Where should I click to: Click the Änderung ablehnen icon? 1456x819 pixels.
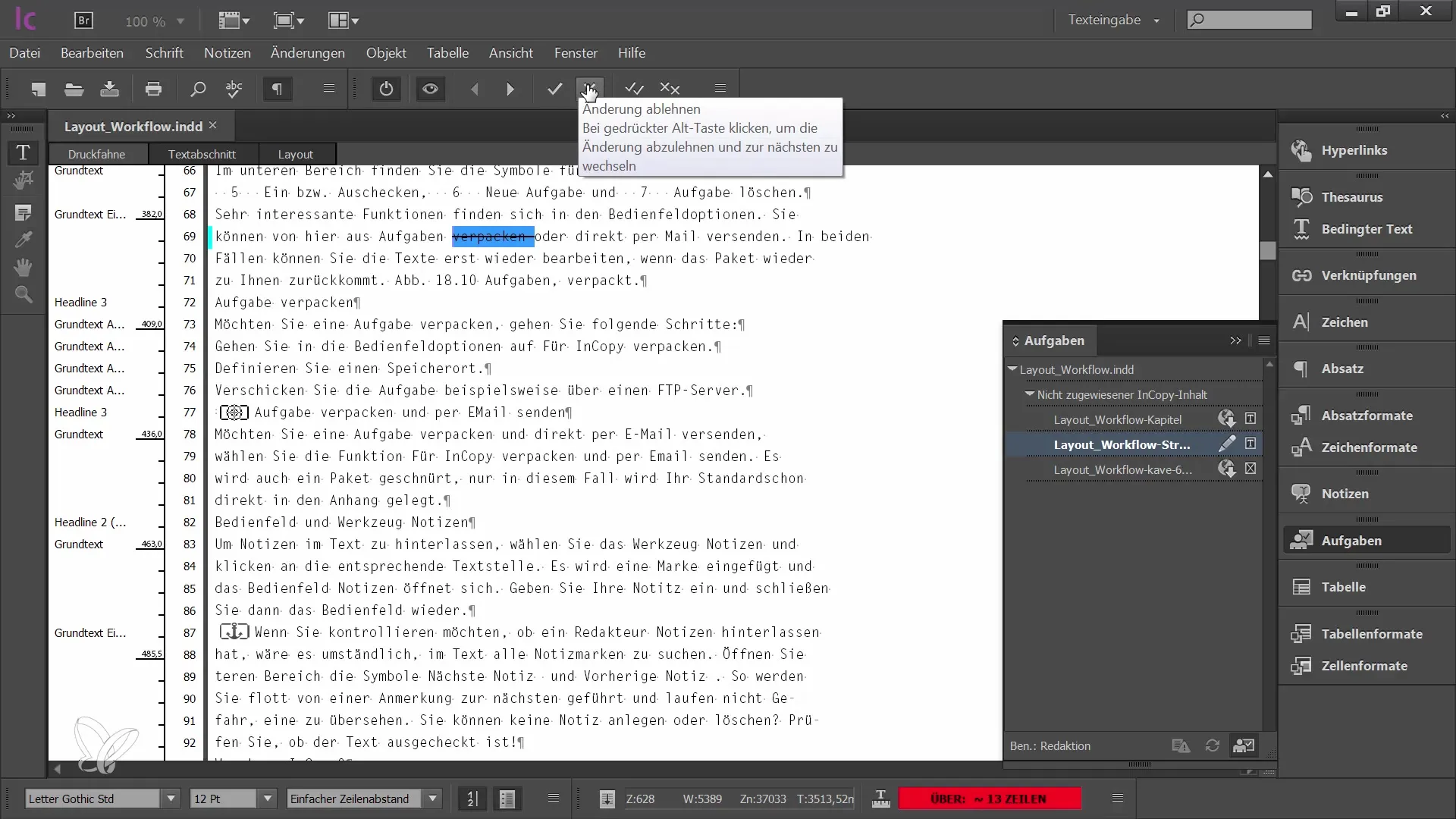pyautogui.click(x=592, y=88)
